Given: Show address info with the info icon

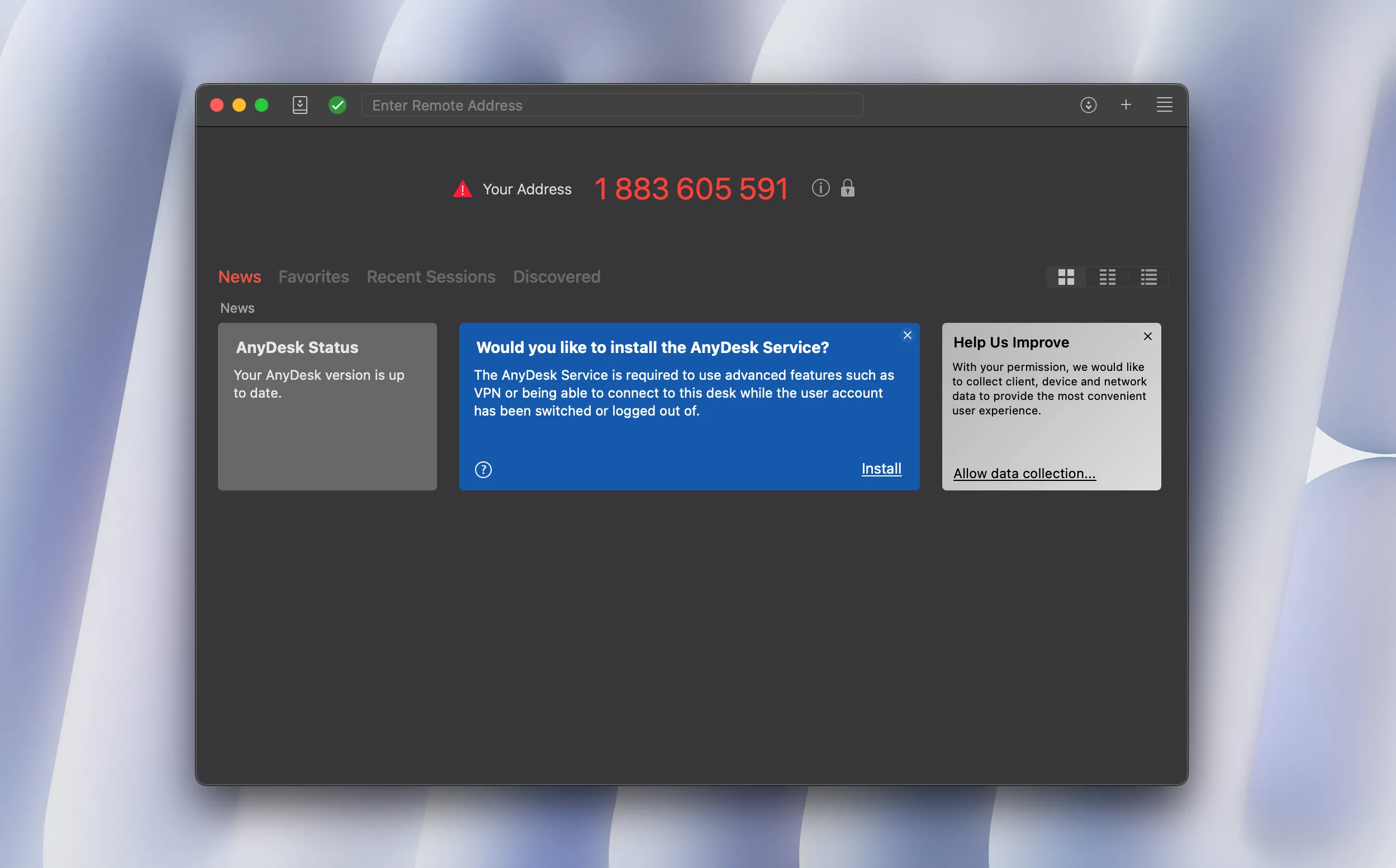Looking at the screenshot, I should click(820, 188).
